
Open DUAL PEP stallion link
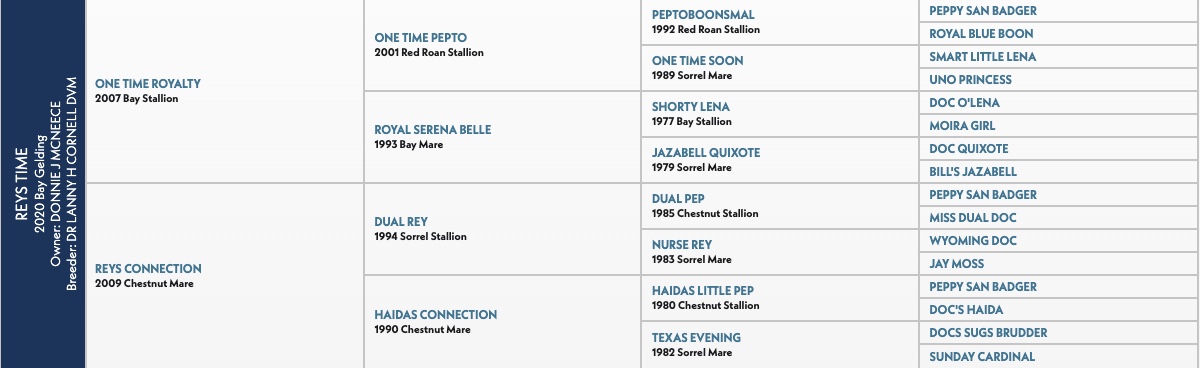[678, 199]
